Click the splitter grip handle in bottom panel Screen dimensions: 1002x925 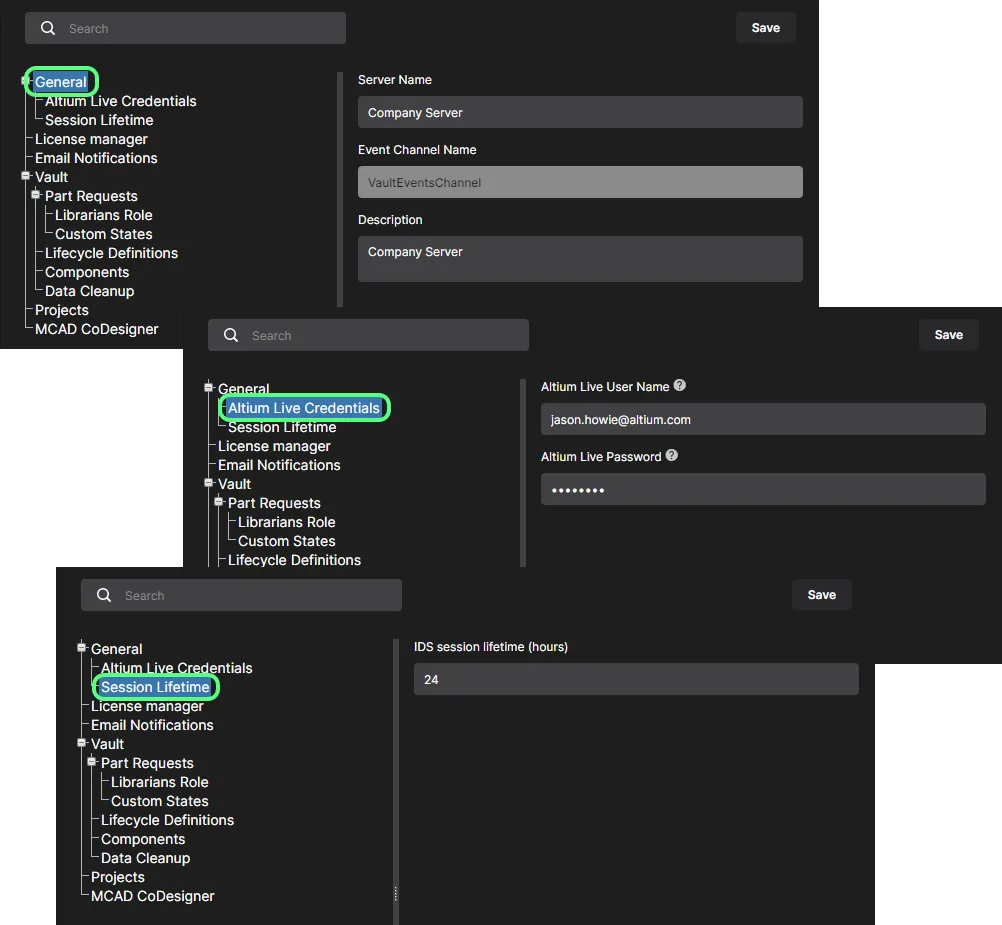pyautogui.click(x=396, y=894)
